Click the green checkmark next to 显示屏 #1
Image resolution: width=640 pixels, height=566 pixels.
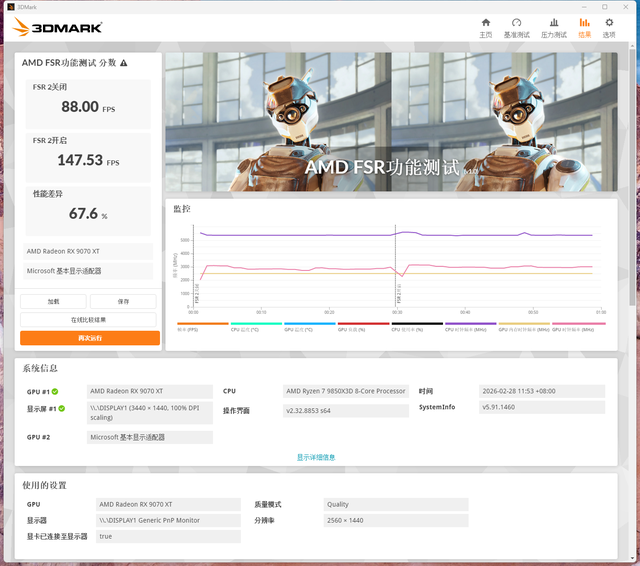point(62,408)
